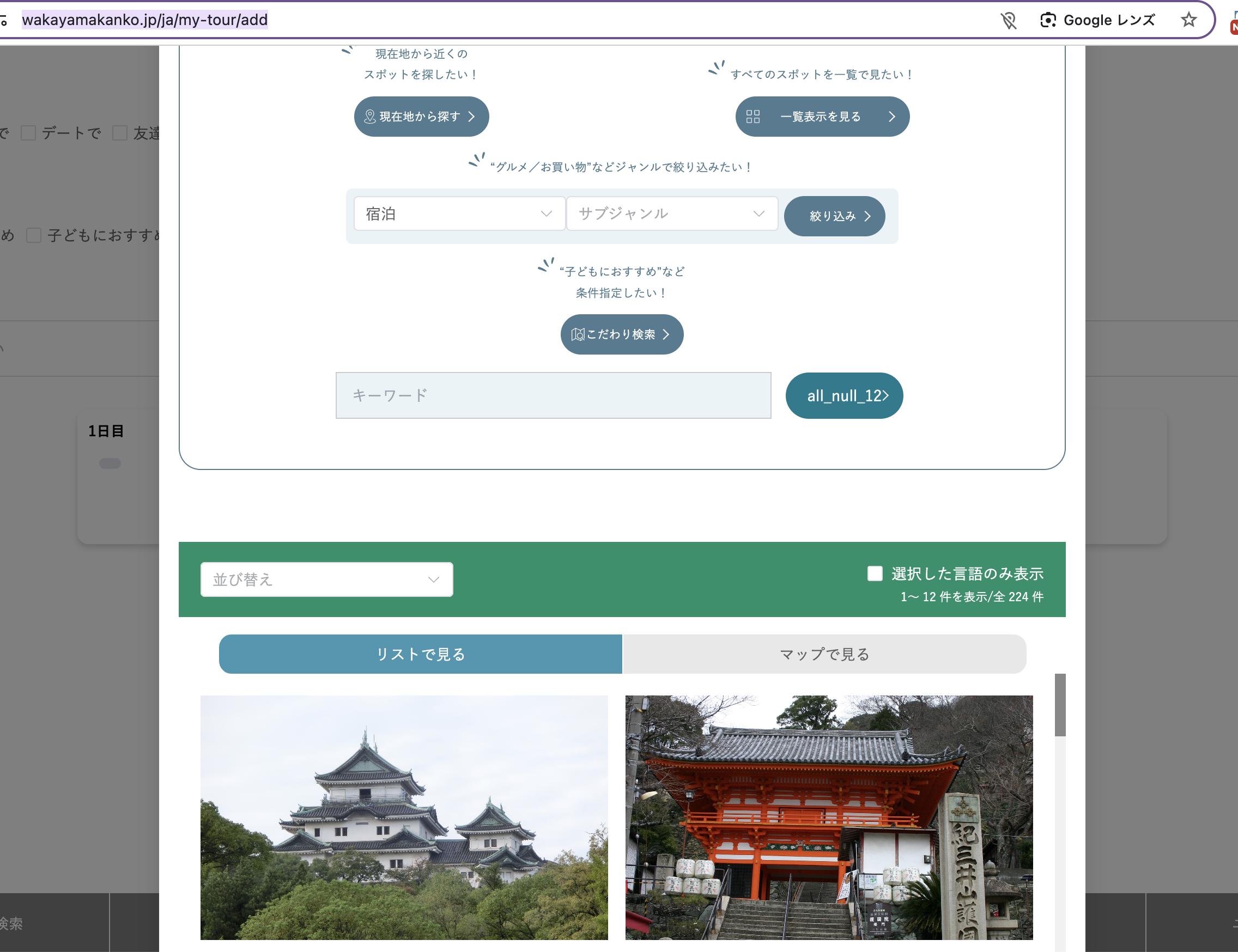The width and height of the screenshot is (1238, 952).
Task: Click the results list scrollbar thumb
Action: 1059,704
